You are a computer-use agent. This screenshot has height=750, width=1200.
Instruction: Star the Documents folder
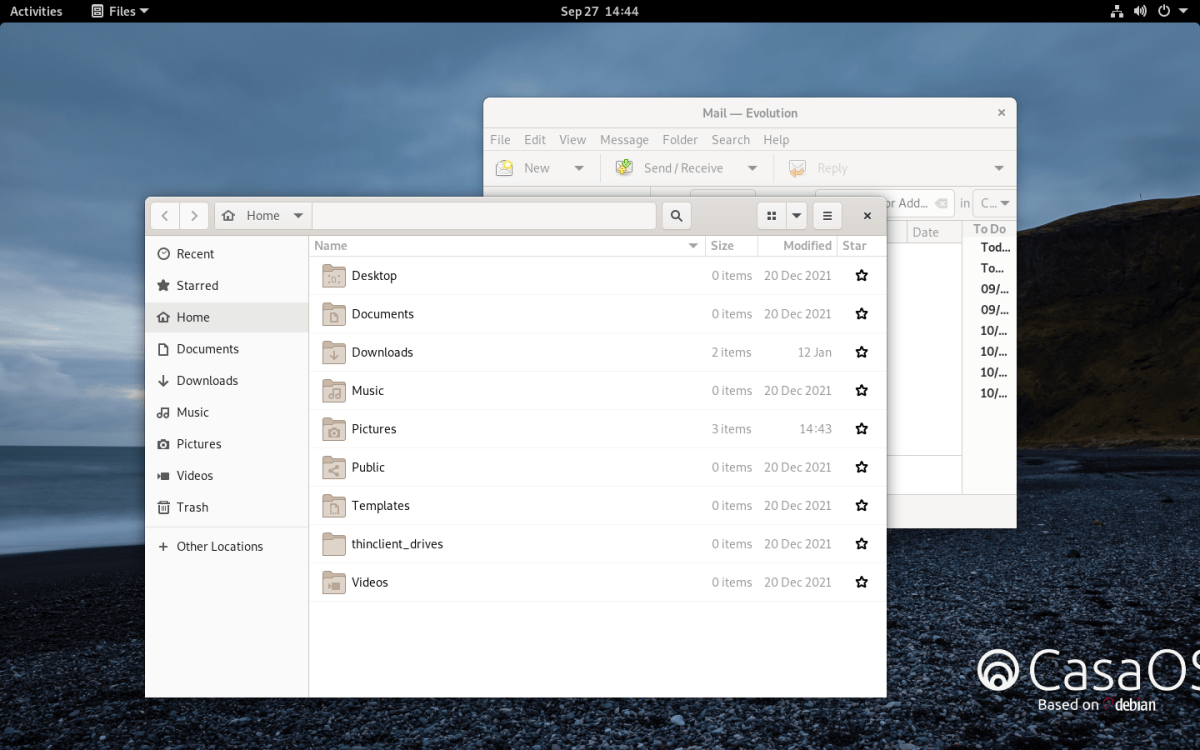point(861,314)
